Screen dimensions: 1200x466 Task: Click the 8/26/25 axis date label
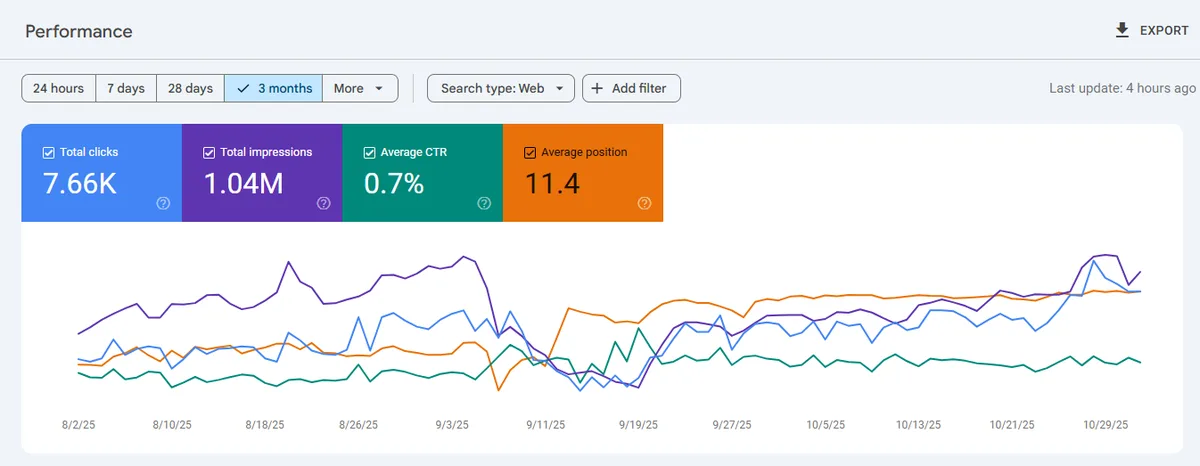click(x=358, y=425)
